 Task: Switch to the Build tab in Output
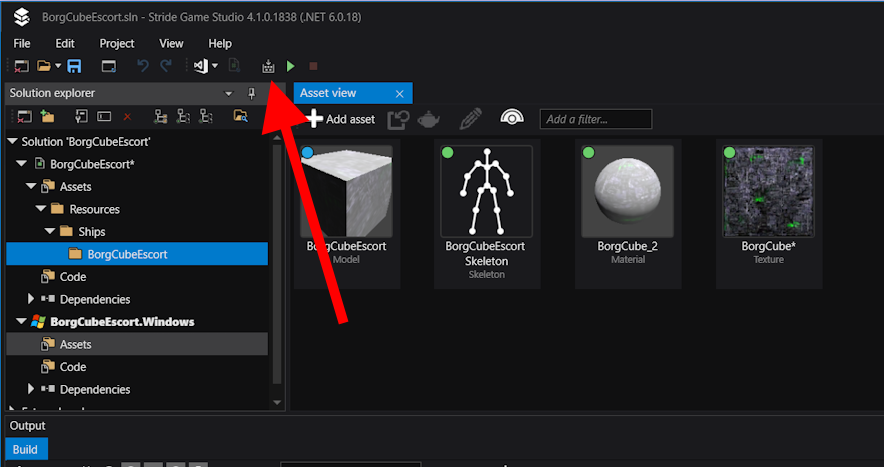[25, 450]
